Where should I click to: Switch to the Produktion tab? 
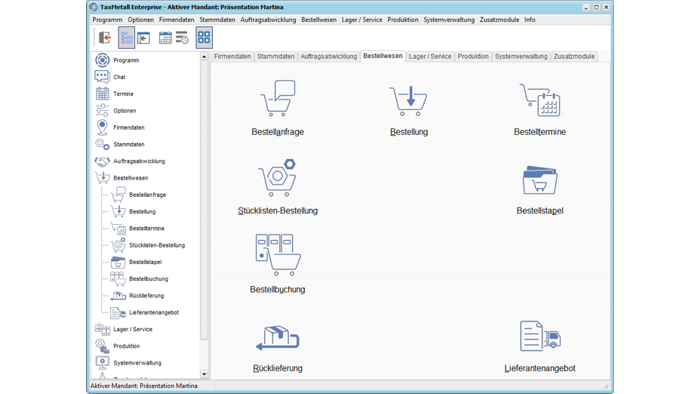(x=473, y=57)
